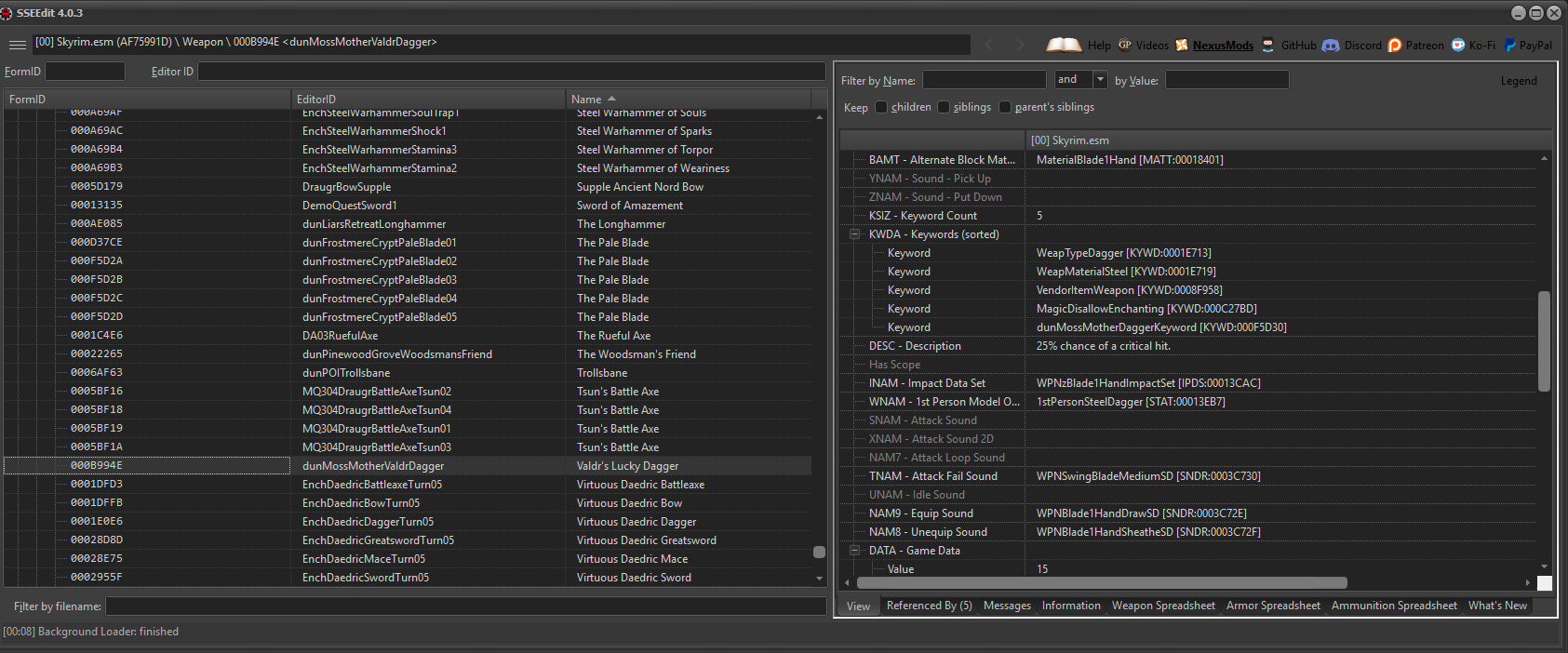The image size is (1568, 653).
Task: Click the record list scrollbar thumb
Action: click(x=819, y=552)
